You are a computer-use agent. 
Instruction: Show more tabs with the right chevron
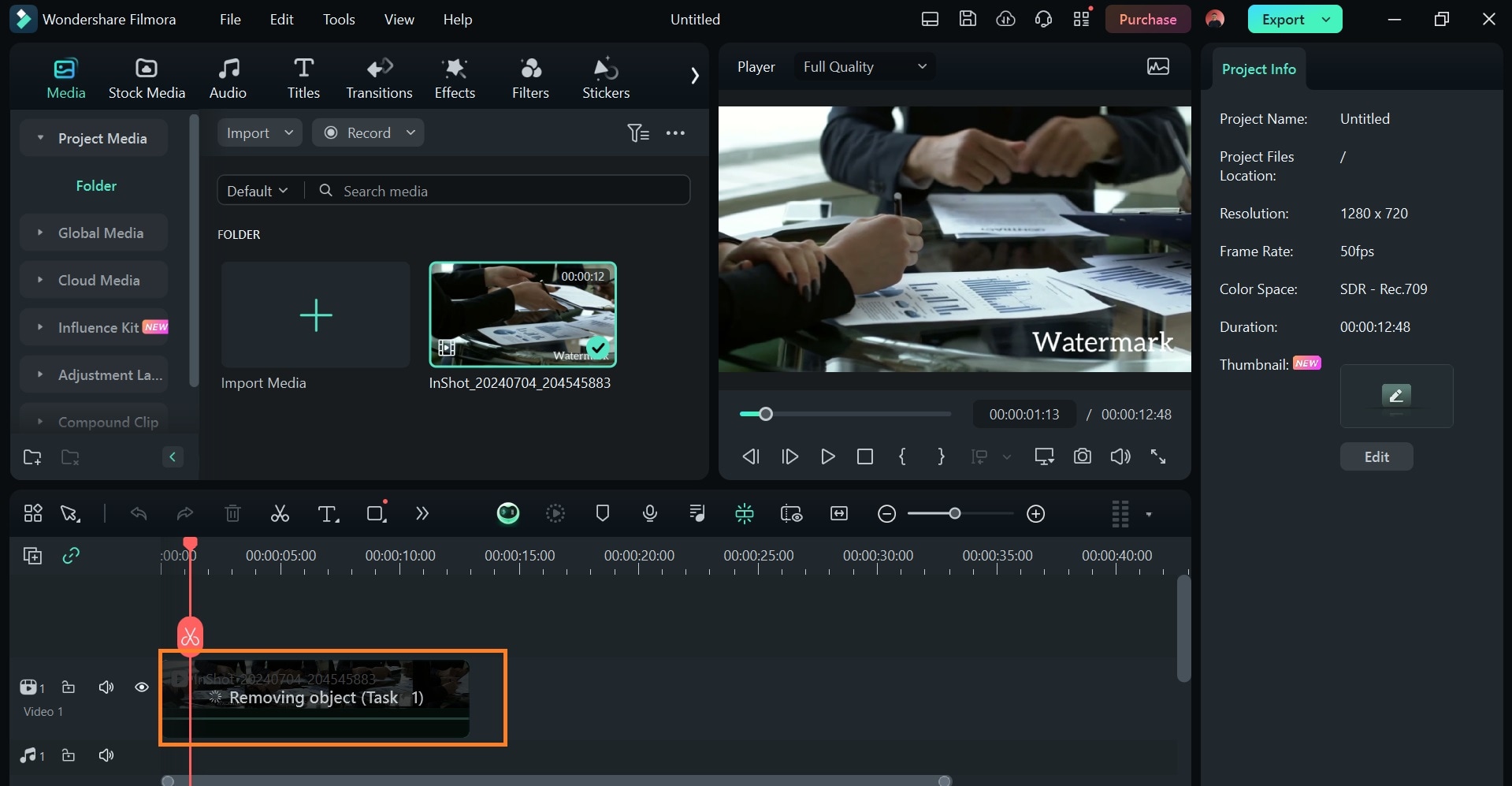[694, 76]
